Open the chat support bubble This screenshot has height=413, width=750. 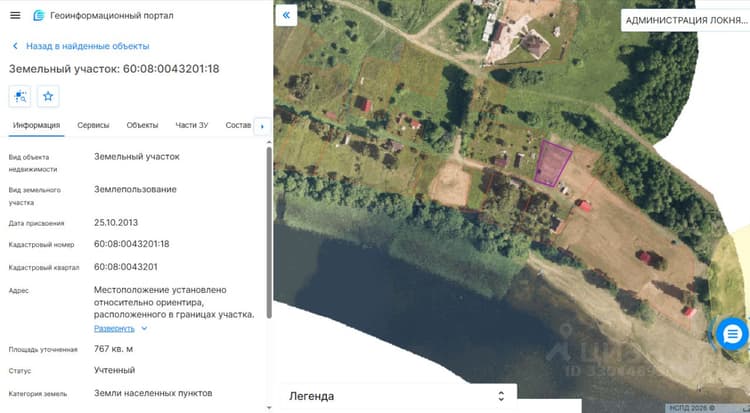(x=732, y=334)
